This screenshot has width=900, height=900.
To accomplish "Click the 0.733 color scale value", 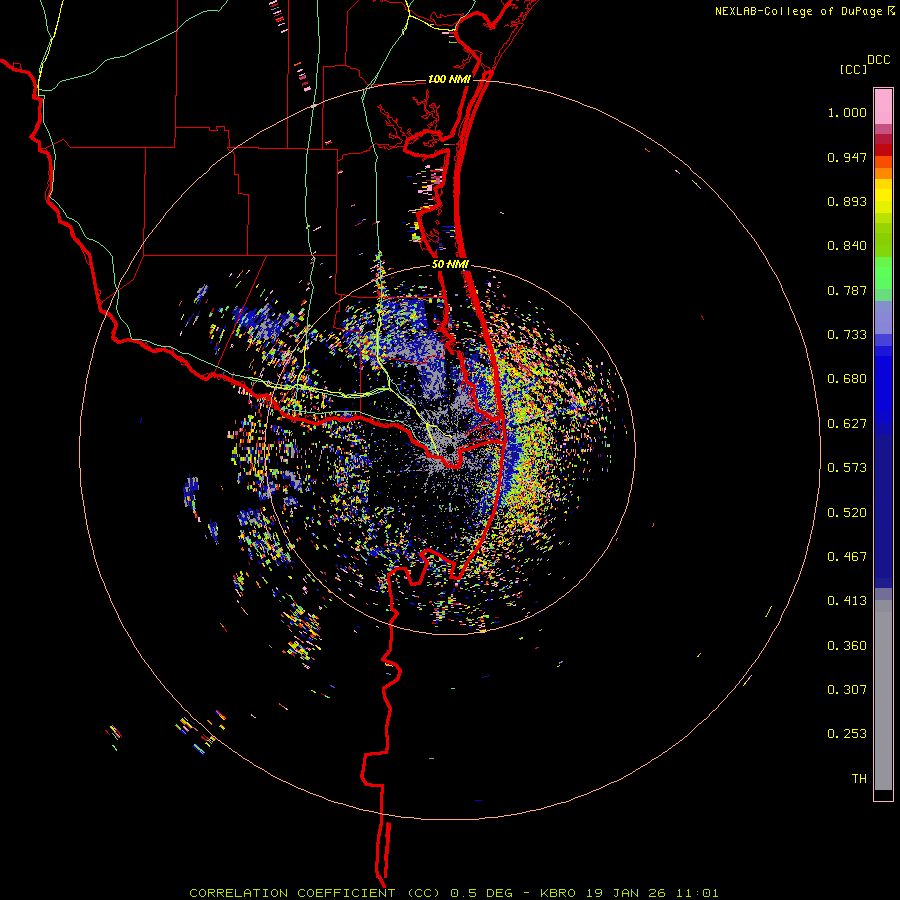I will pos(847,335).
